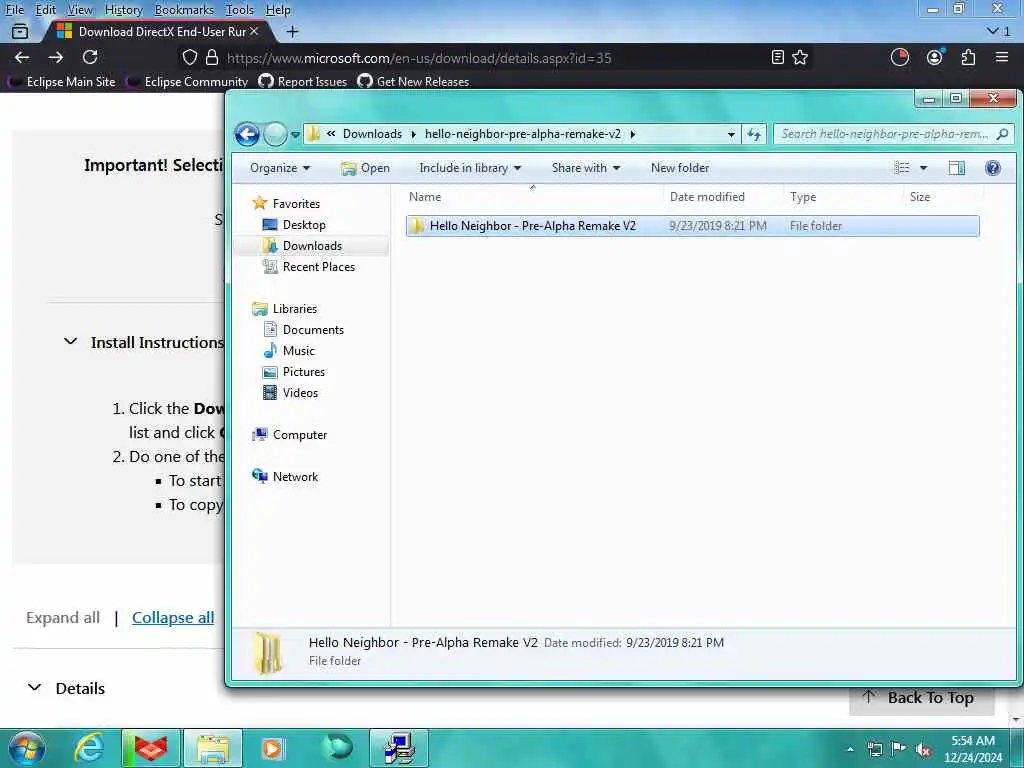Screen dimensions: 1024x768
Task: Click the browser URL address field
Action: point(493,58)
